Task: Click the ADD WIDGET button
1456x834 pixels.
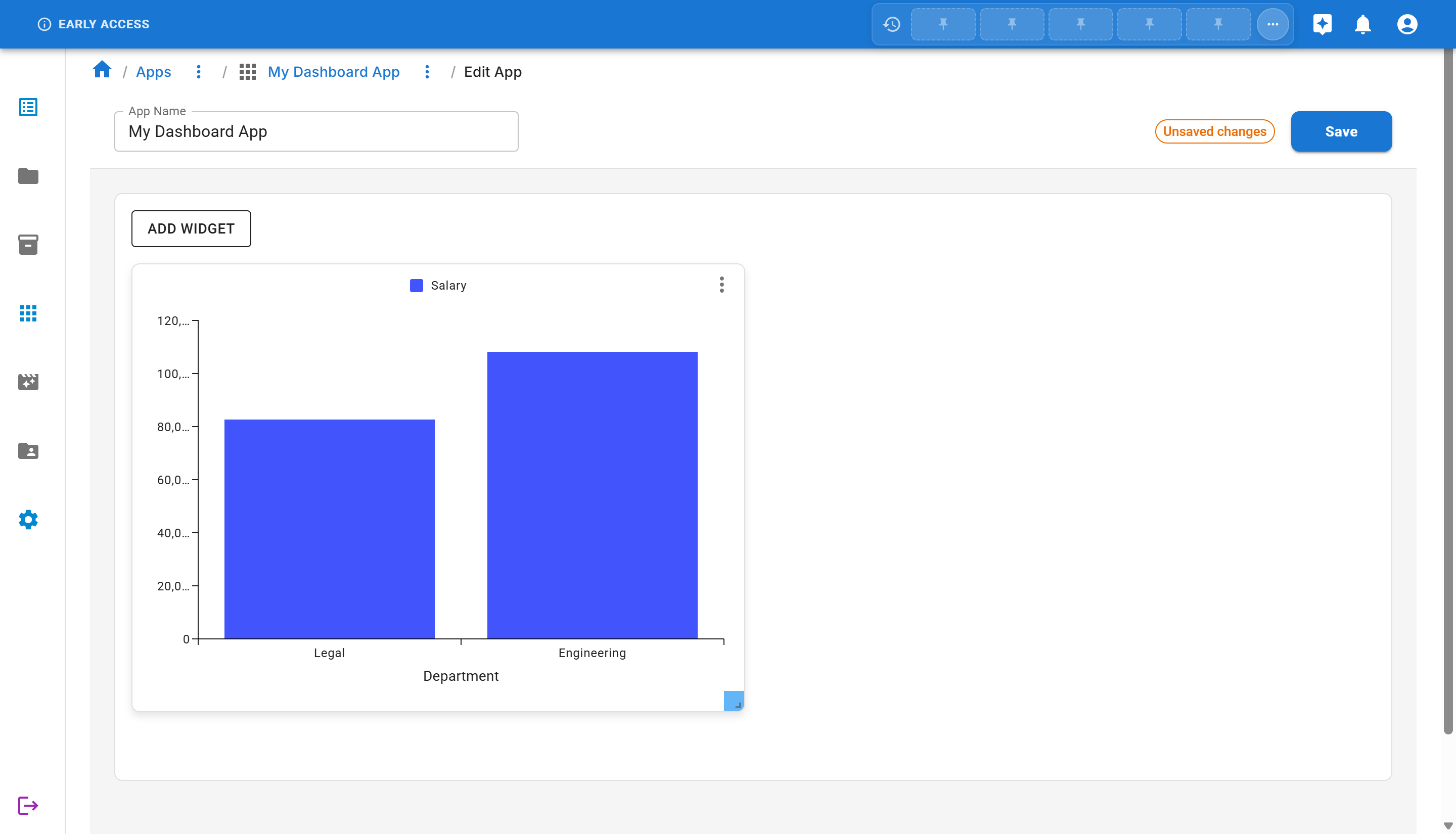Action: coord(191,228)
